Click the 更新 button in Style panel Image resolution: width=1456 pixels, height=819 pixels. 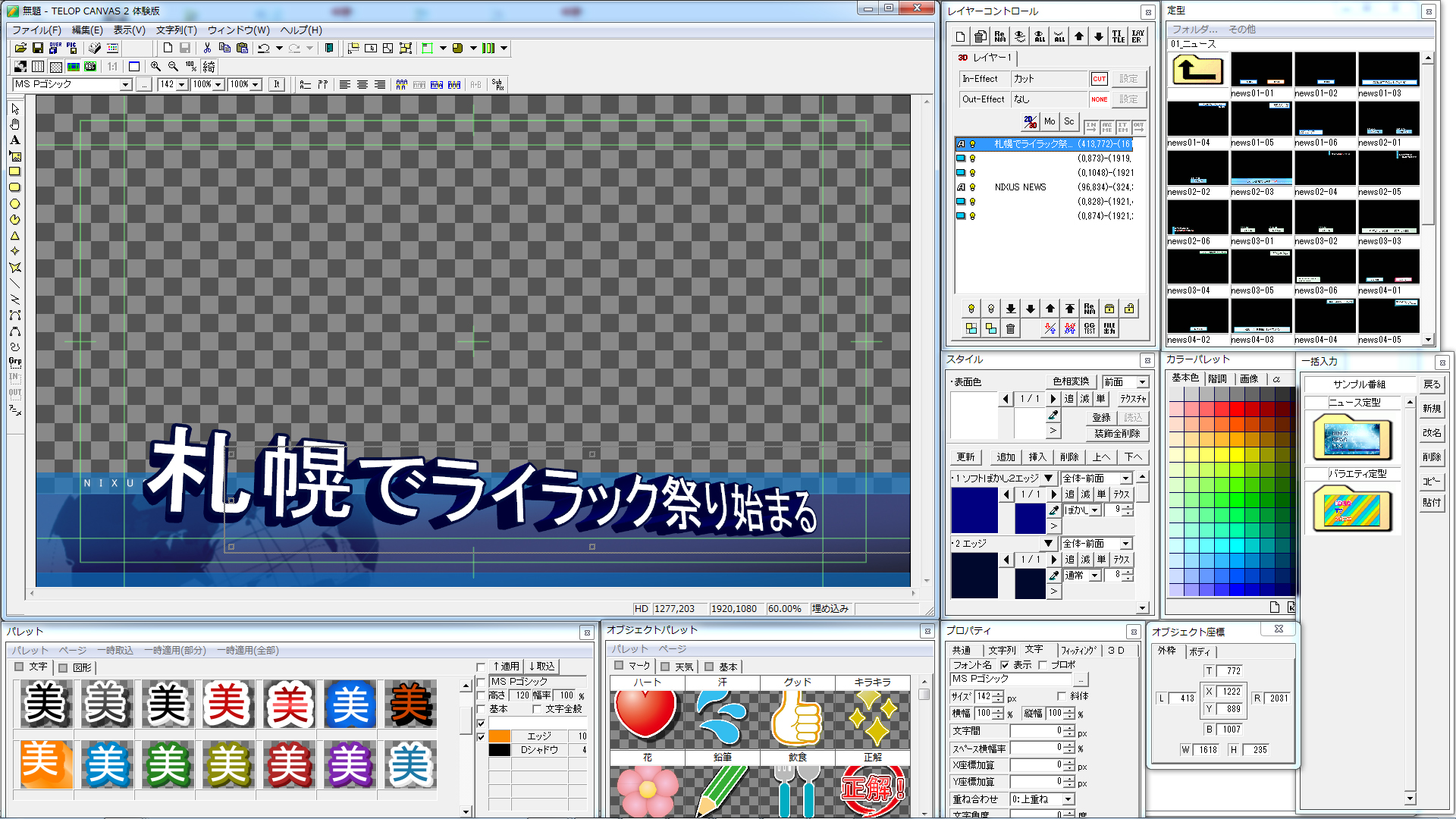[965, 457]
